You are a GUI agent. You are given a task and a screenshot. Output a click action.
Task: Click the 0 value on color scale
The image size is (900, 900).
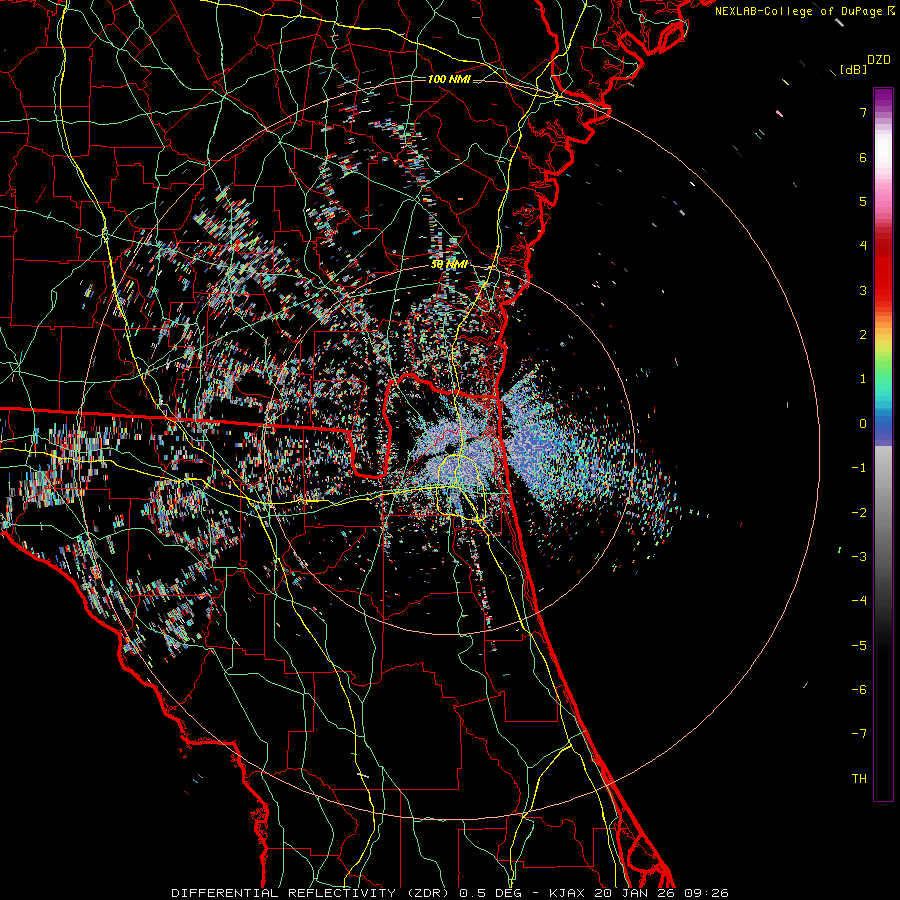[x=863, y=424]
